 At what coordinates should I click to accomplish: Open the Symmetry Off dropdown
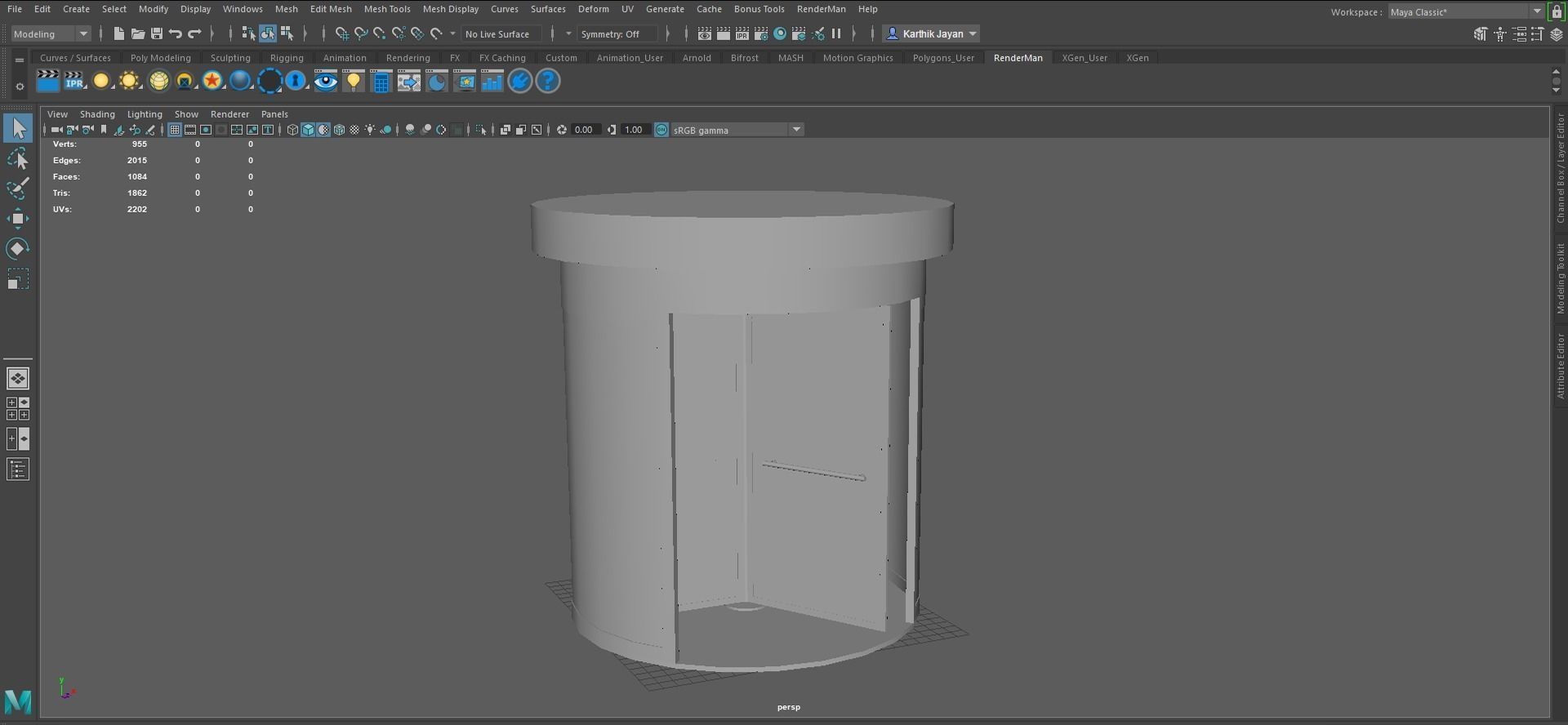click(617, 33)
